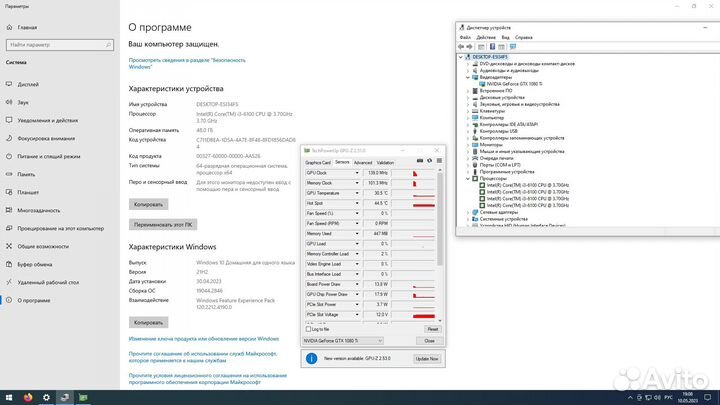
Task: Click GPU-Z green icon on taskbar
Action: [x=83, y=397]
